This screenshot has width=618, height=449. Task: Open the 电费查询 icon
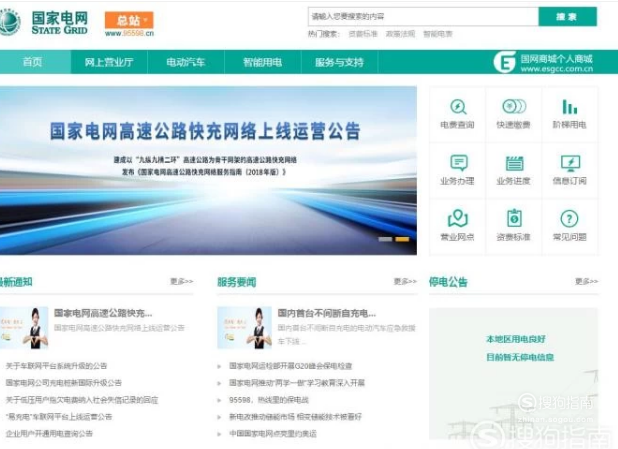[458, 107]
